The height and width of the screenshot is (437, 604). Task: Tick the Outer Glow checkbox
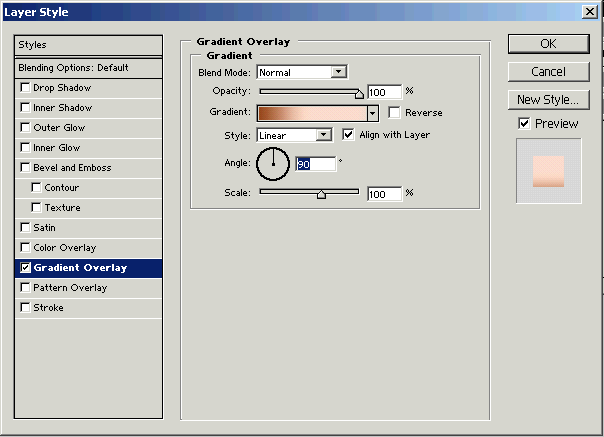[25, 128]
